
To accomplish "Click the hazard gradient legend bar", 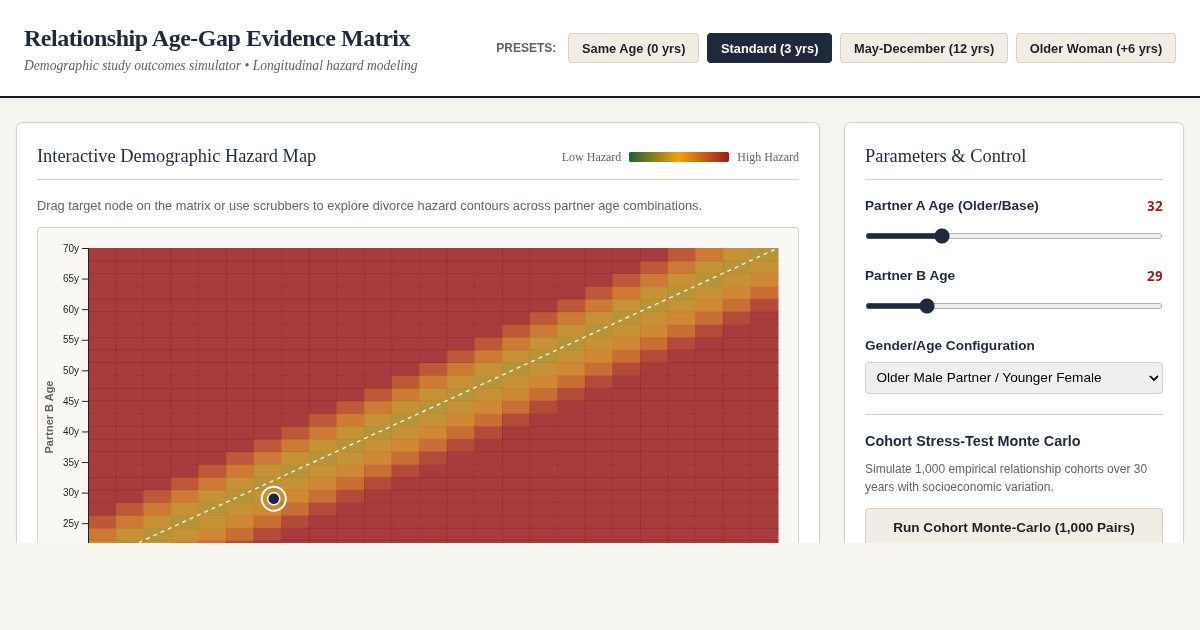I will pos(679,157).
